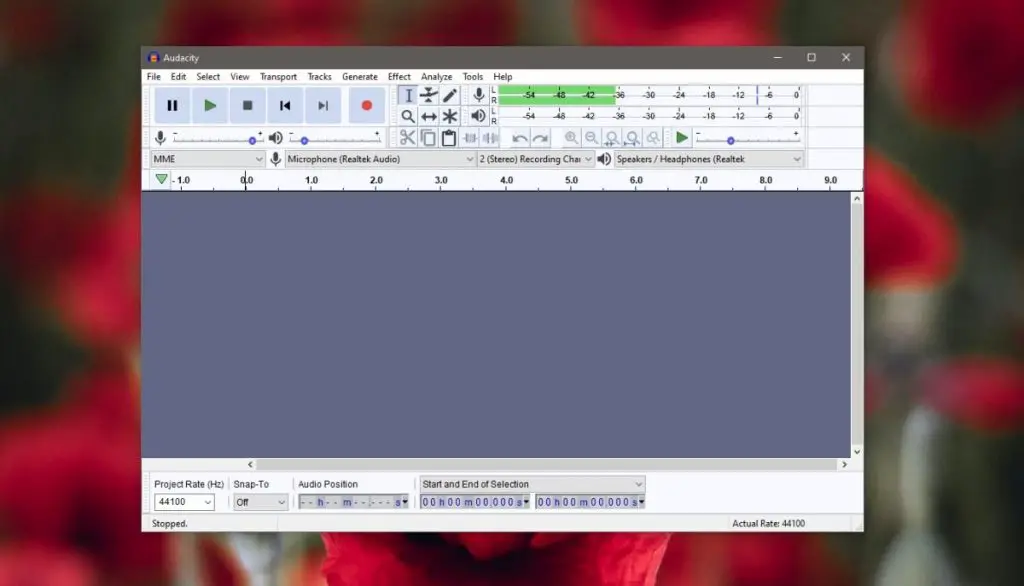This screenshot has width=1024, height=586.
Task: Open Speakers / Headphones playback device dropdown
Action: 709,159
